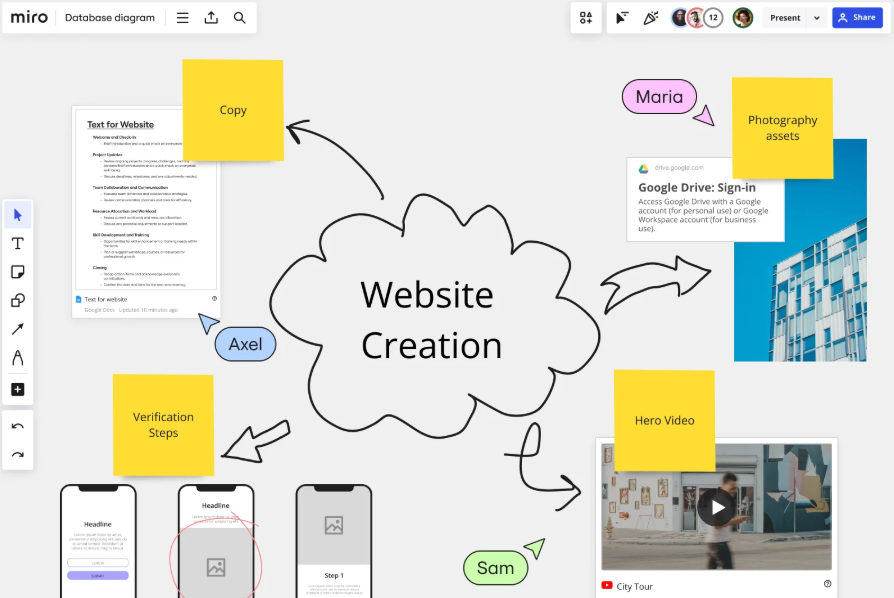The width and height of the screenshot is (894, 598).
Task: Click the export board icon
Action: tap(211, 18)
